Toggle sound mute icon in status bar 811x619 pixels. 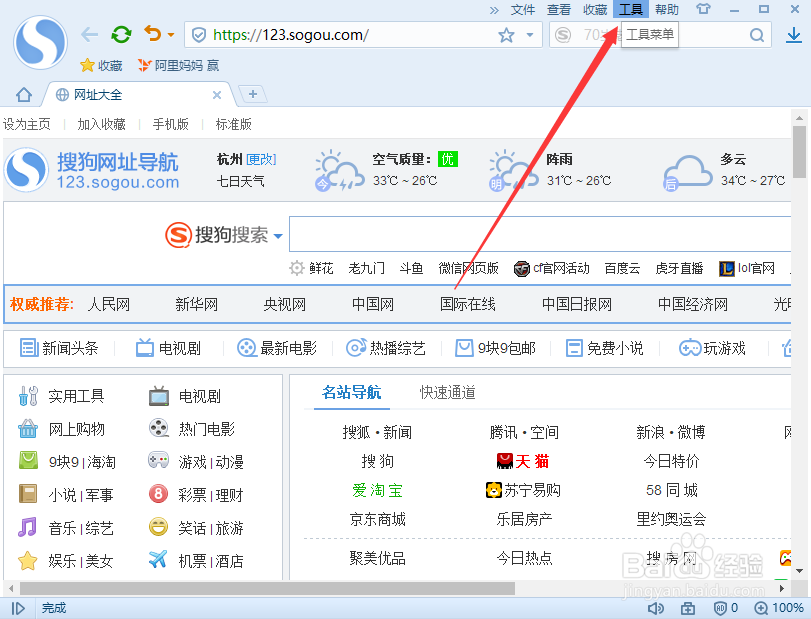656,608
